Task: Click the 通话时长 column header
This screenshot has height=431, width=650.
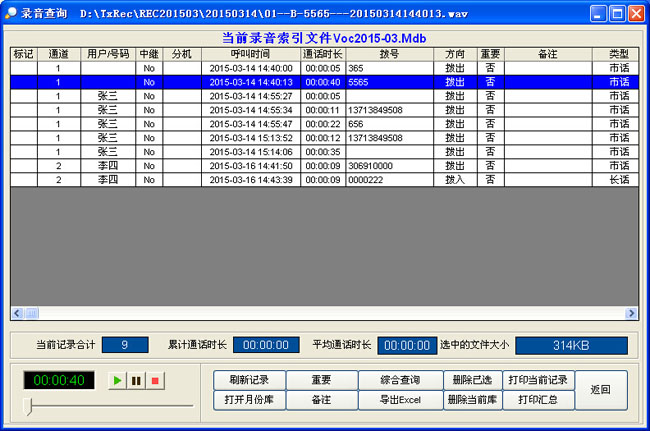Action: click(322, 54)
